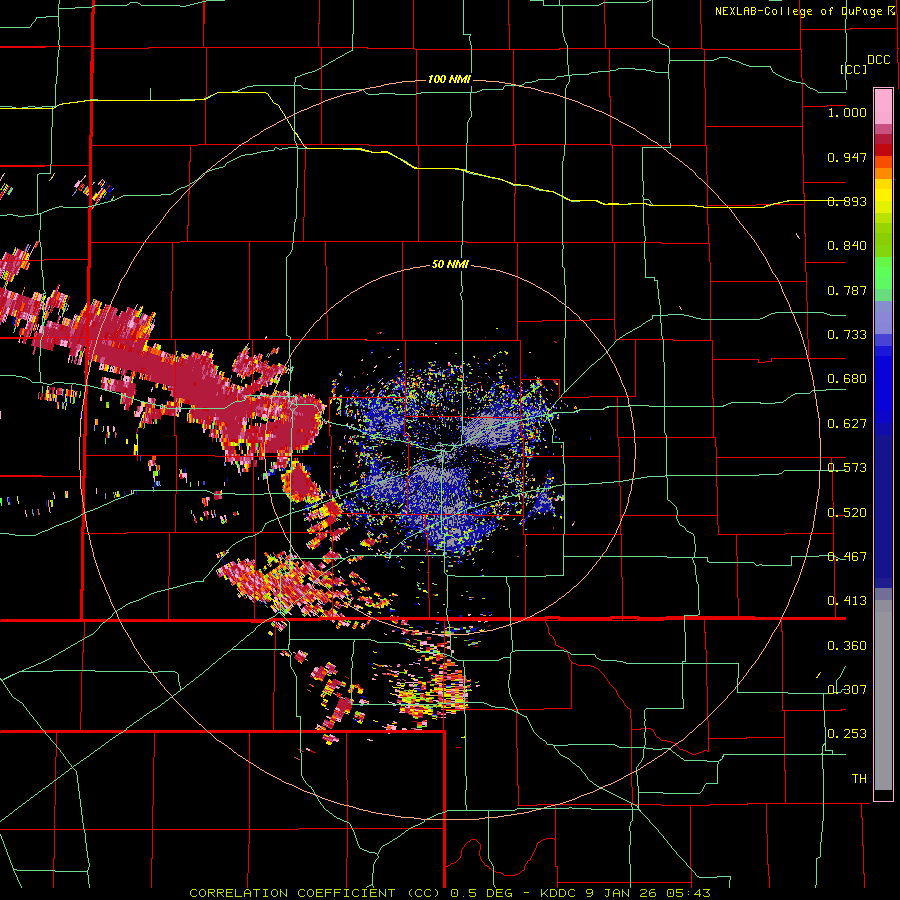Click the 0.5 DEG elevation text

pyautogui.click(x=481, y=893)
